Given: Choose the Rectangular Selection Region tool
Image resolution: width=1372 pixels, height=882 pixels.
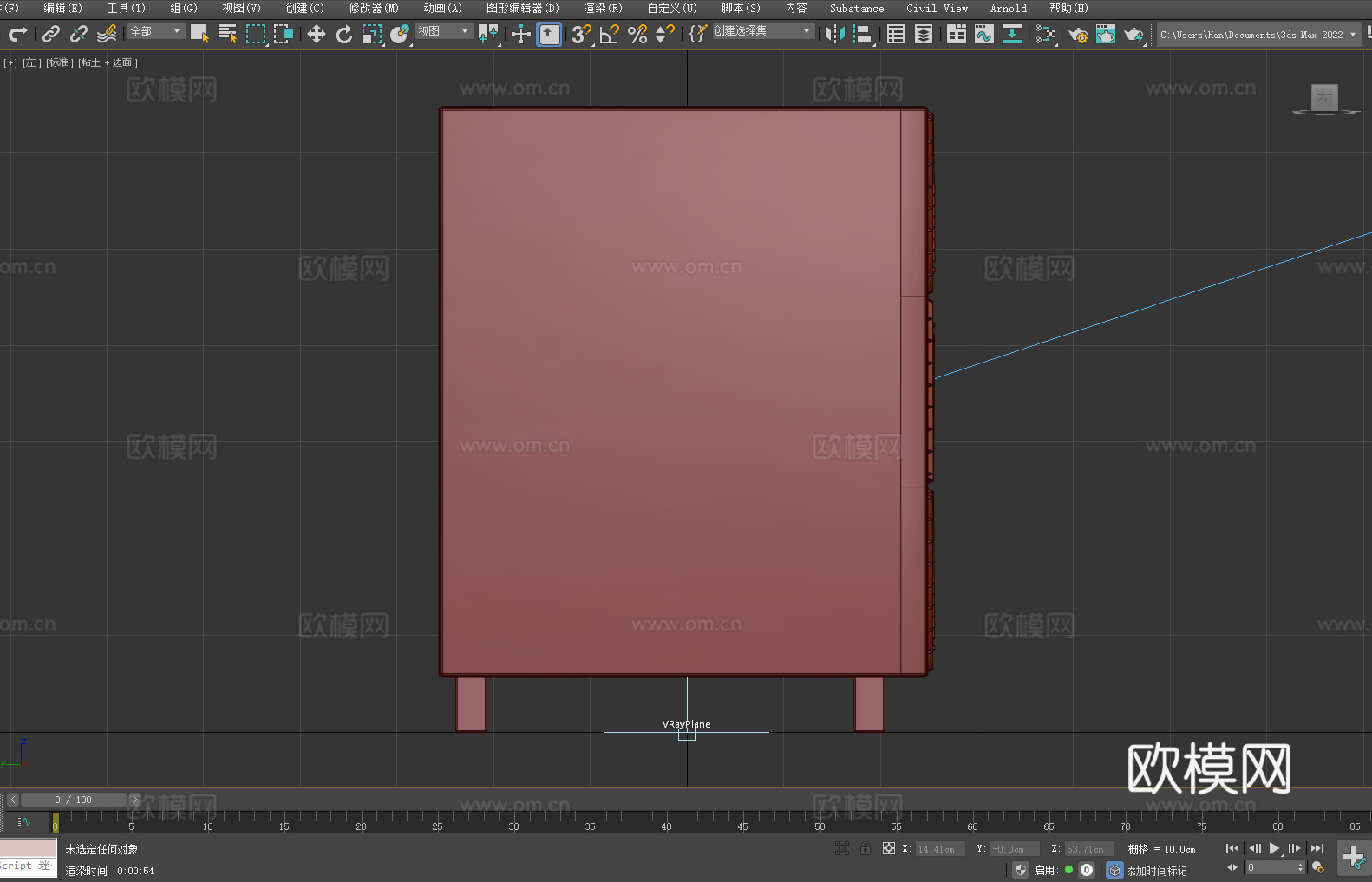Looking at the screenshot, I should (256, 34).
